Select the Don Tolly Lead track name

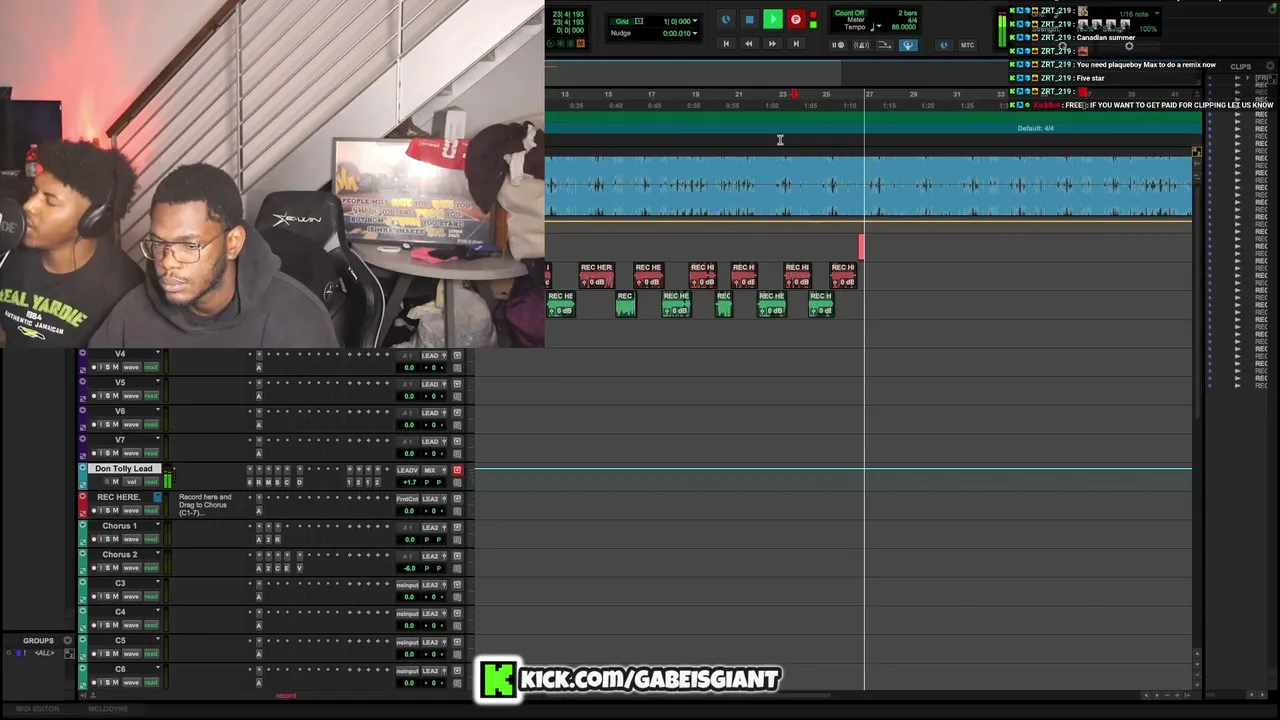click(124, 469)
